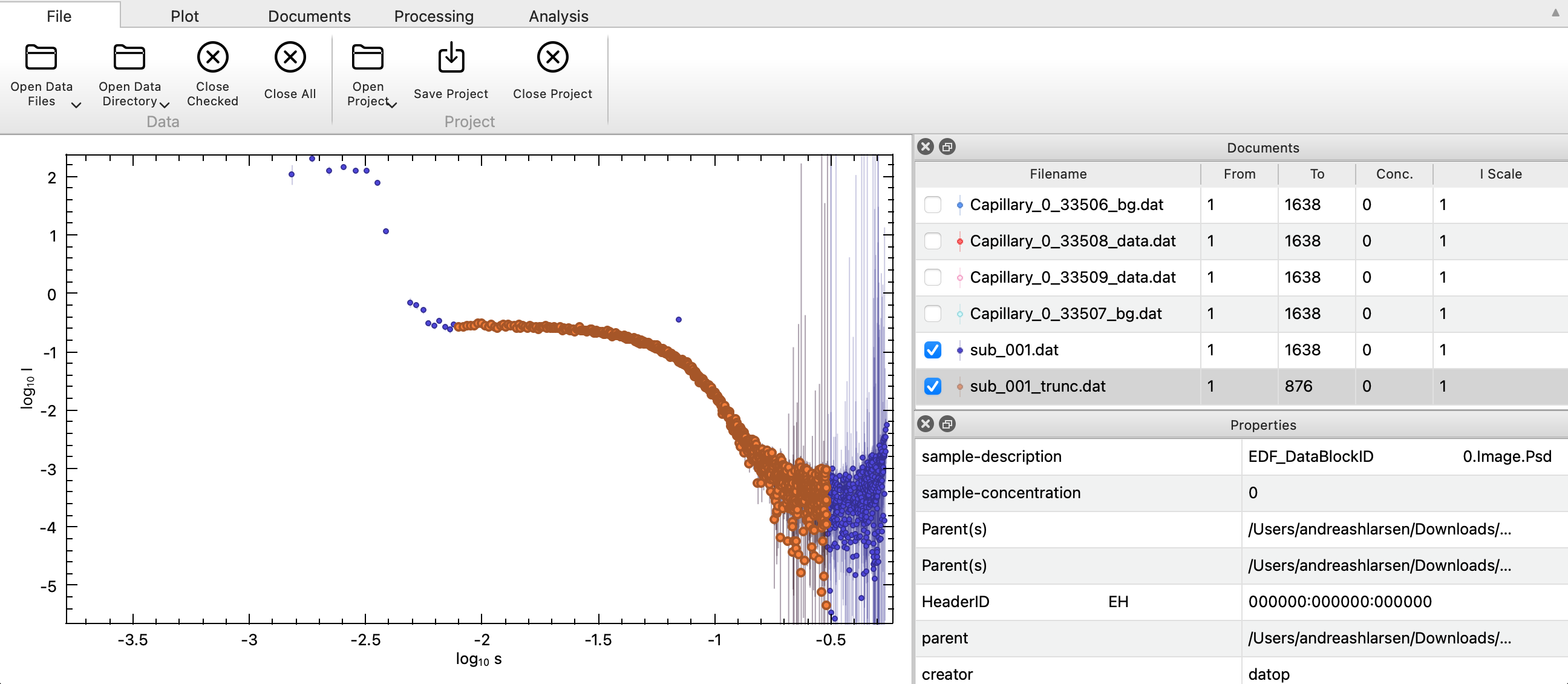Uncheck the sub_001.dat checkbox
This screenshot has height=684, width=1568.
(x=933, y=350)
